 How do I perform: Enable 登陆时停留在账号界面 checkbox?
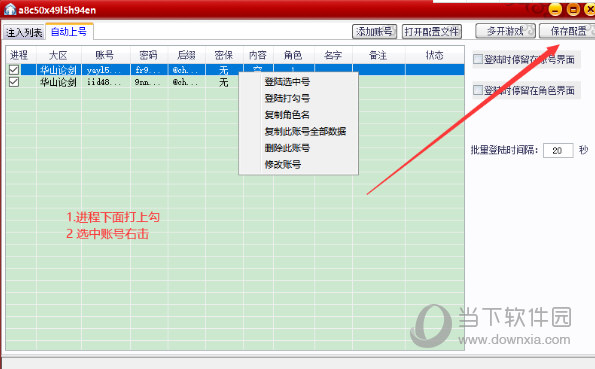pos(478,59)
